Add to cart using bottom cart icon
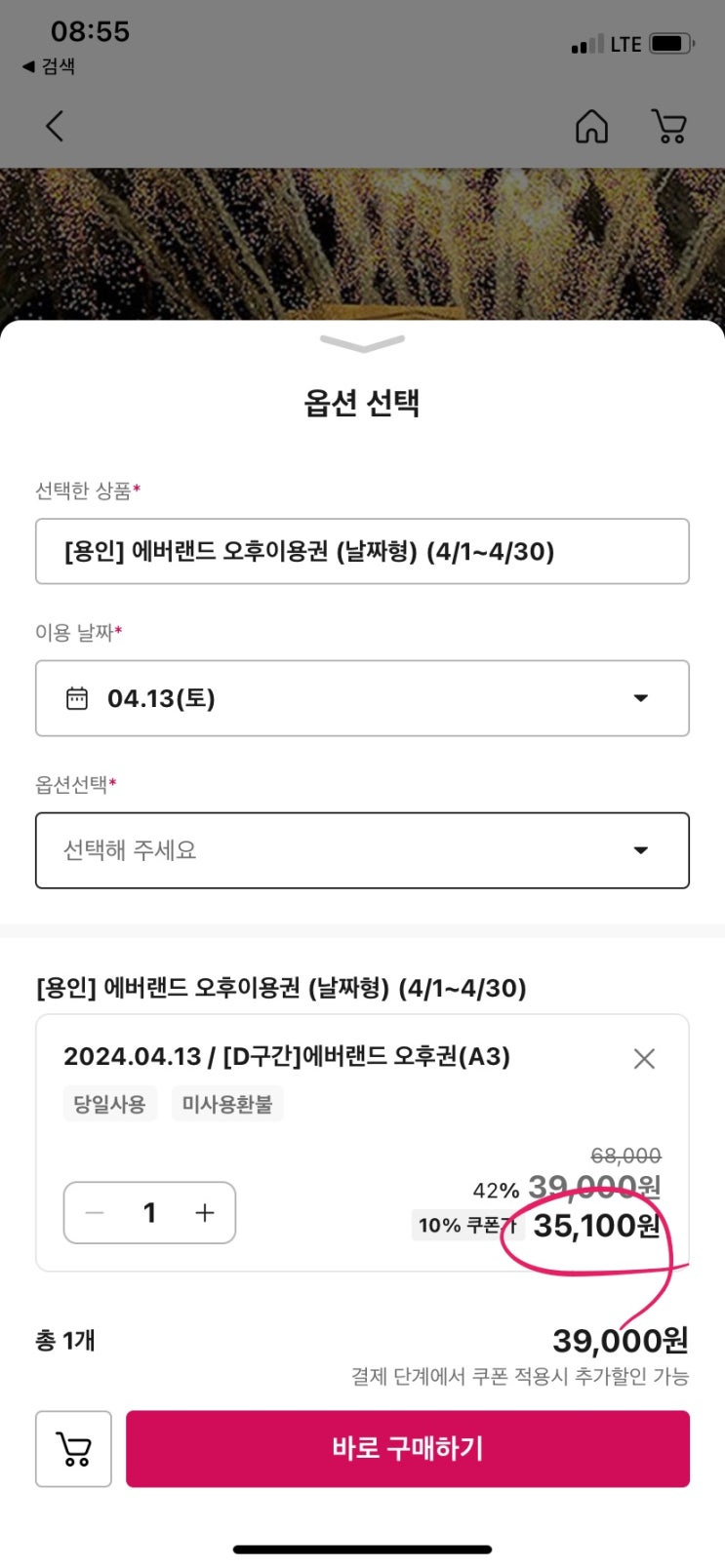This screenshot has width=725, height=1568. click(x=74, y=1448)
